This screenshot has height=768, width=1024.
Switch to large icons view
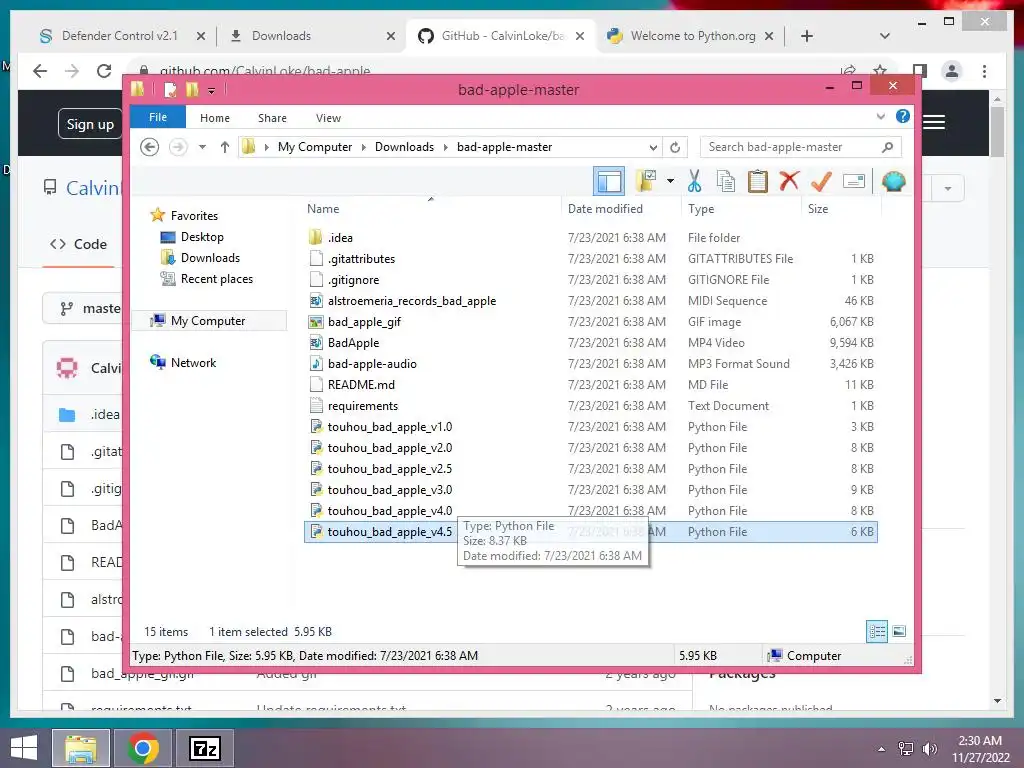[x=899, y=631]
